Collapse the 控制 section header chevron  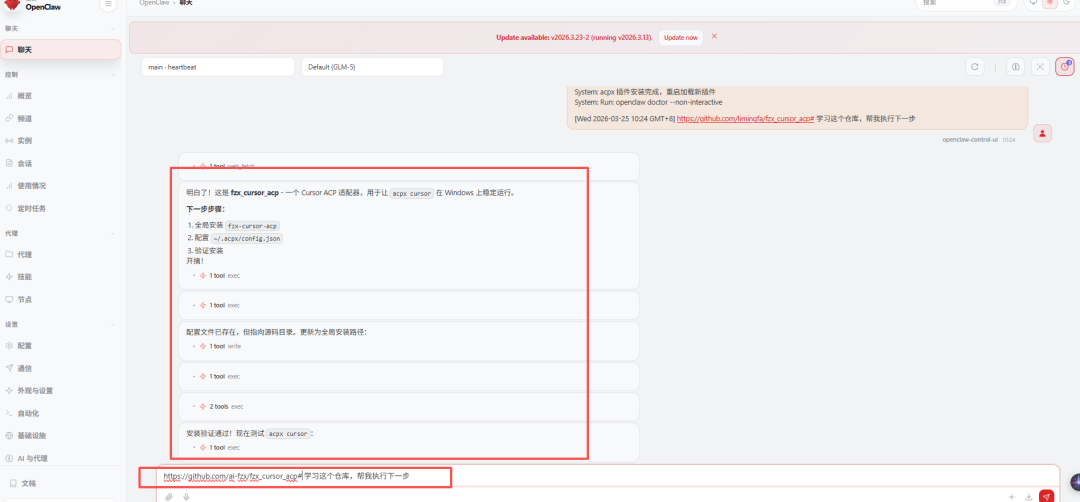click(114, 74)
